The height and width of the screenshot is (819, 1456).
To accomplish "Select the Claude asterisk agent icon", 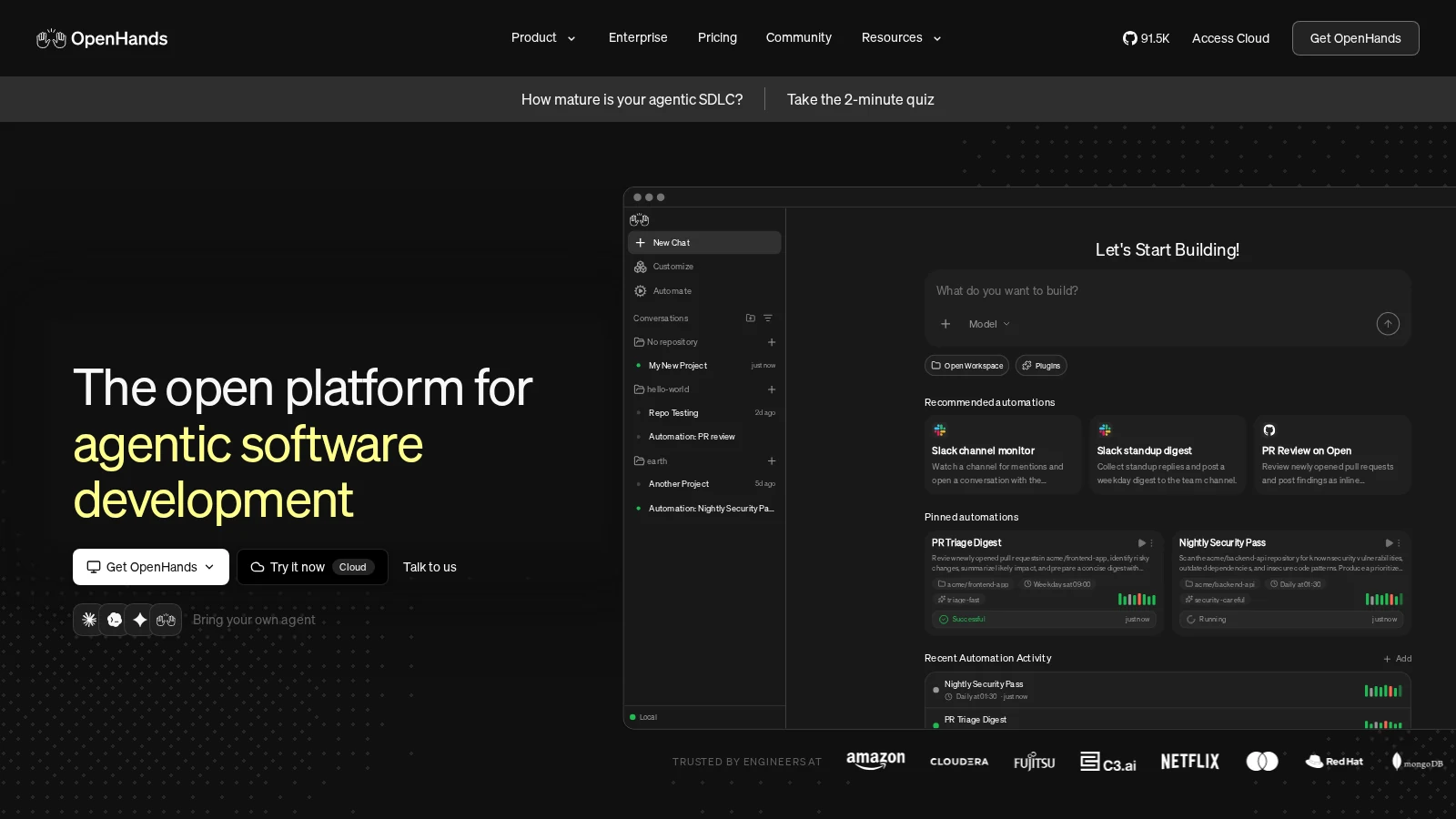I will [89, 620].
